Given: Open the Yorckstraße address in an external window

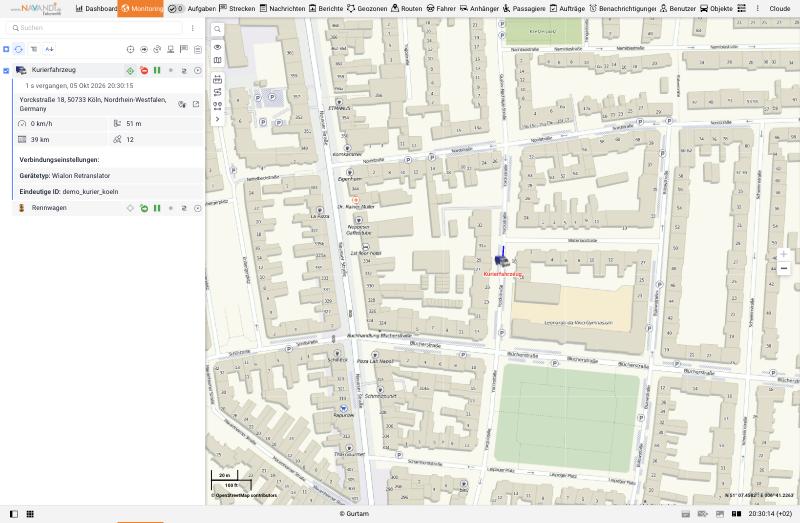Looking at the screenshot, I should [196, 104].
